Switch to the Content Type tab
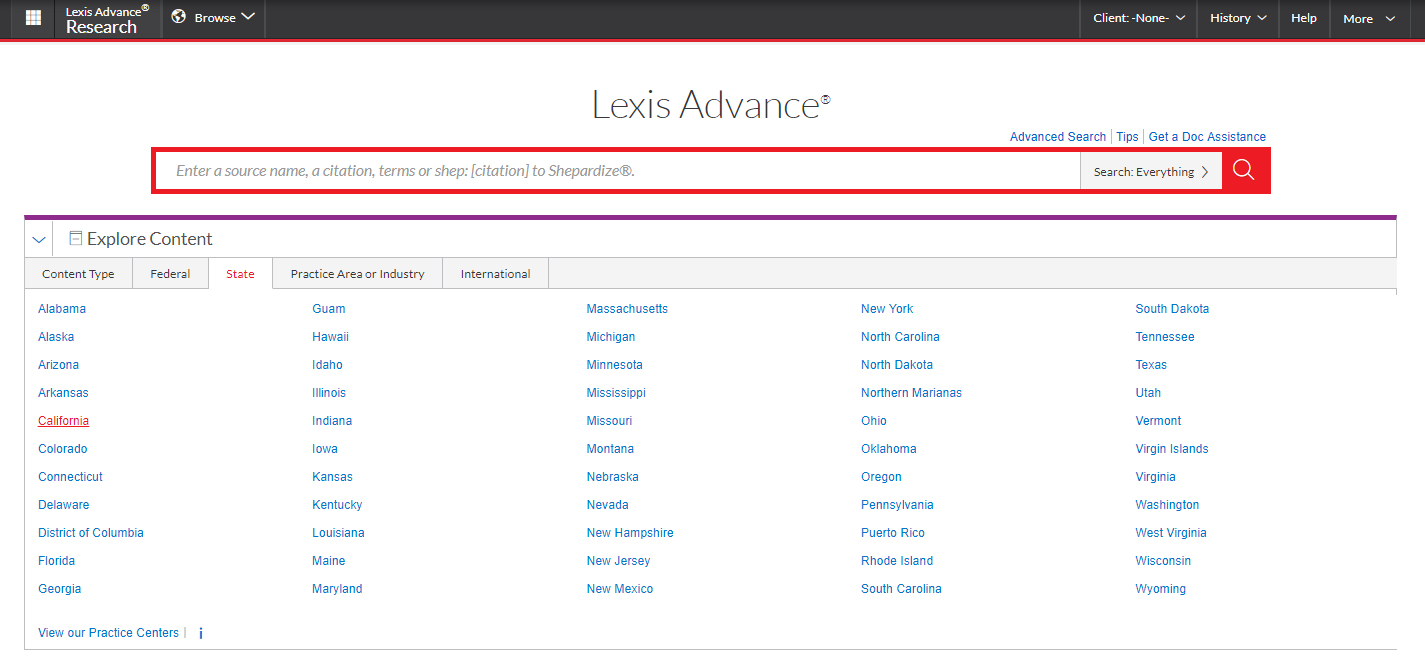Viewport: 1425px width, 660px height. coord(78,274)
